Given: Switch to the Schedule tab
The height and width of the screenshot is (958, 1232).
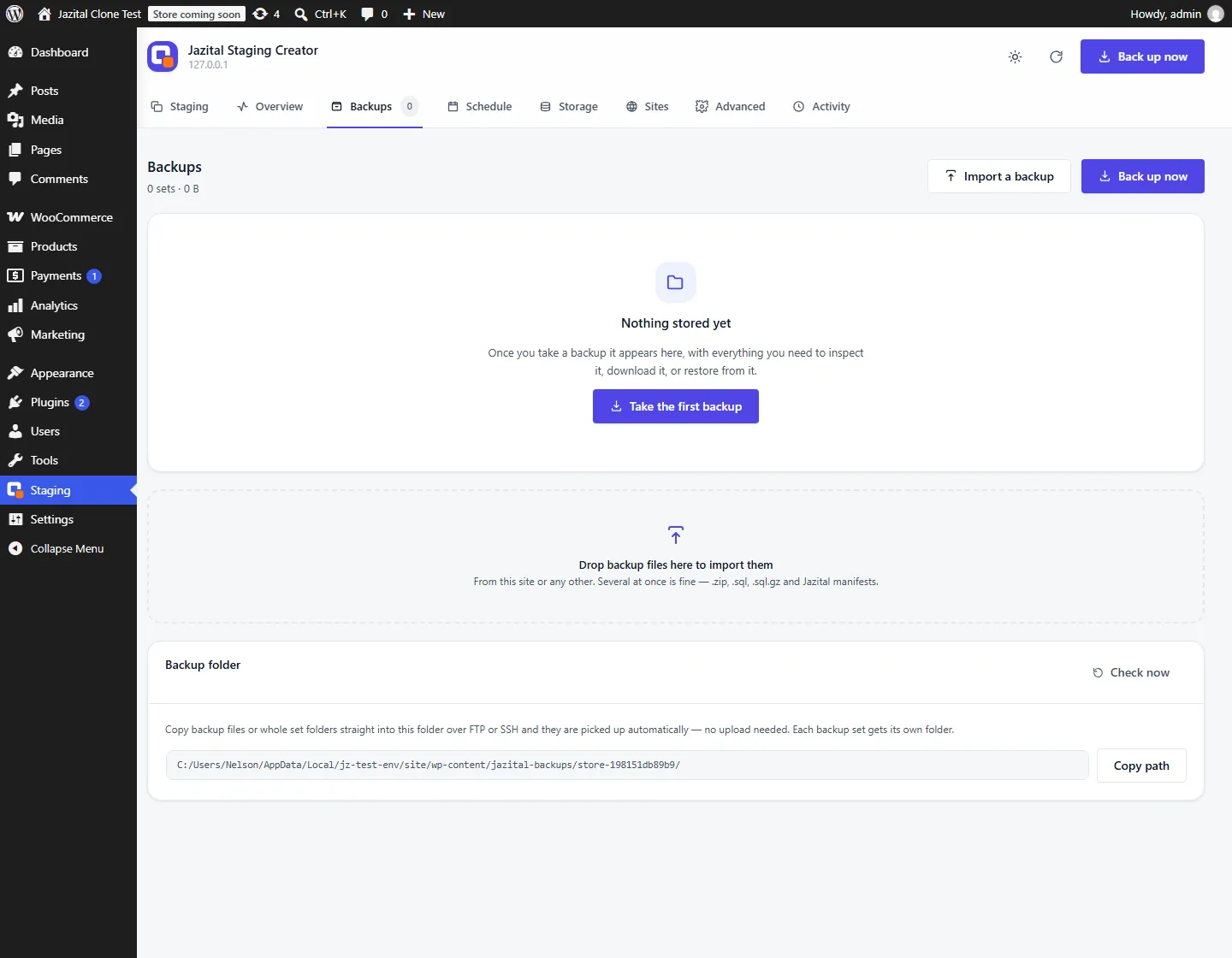Looking at the screenshot, I should 479,106.
